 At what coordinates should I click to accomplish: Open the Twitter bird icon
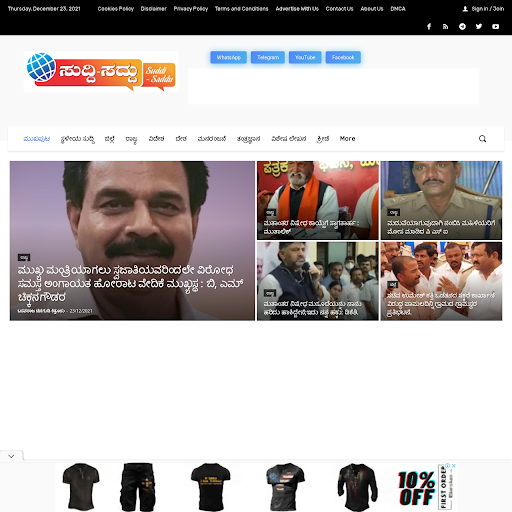479,26
